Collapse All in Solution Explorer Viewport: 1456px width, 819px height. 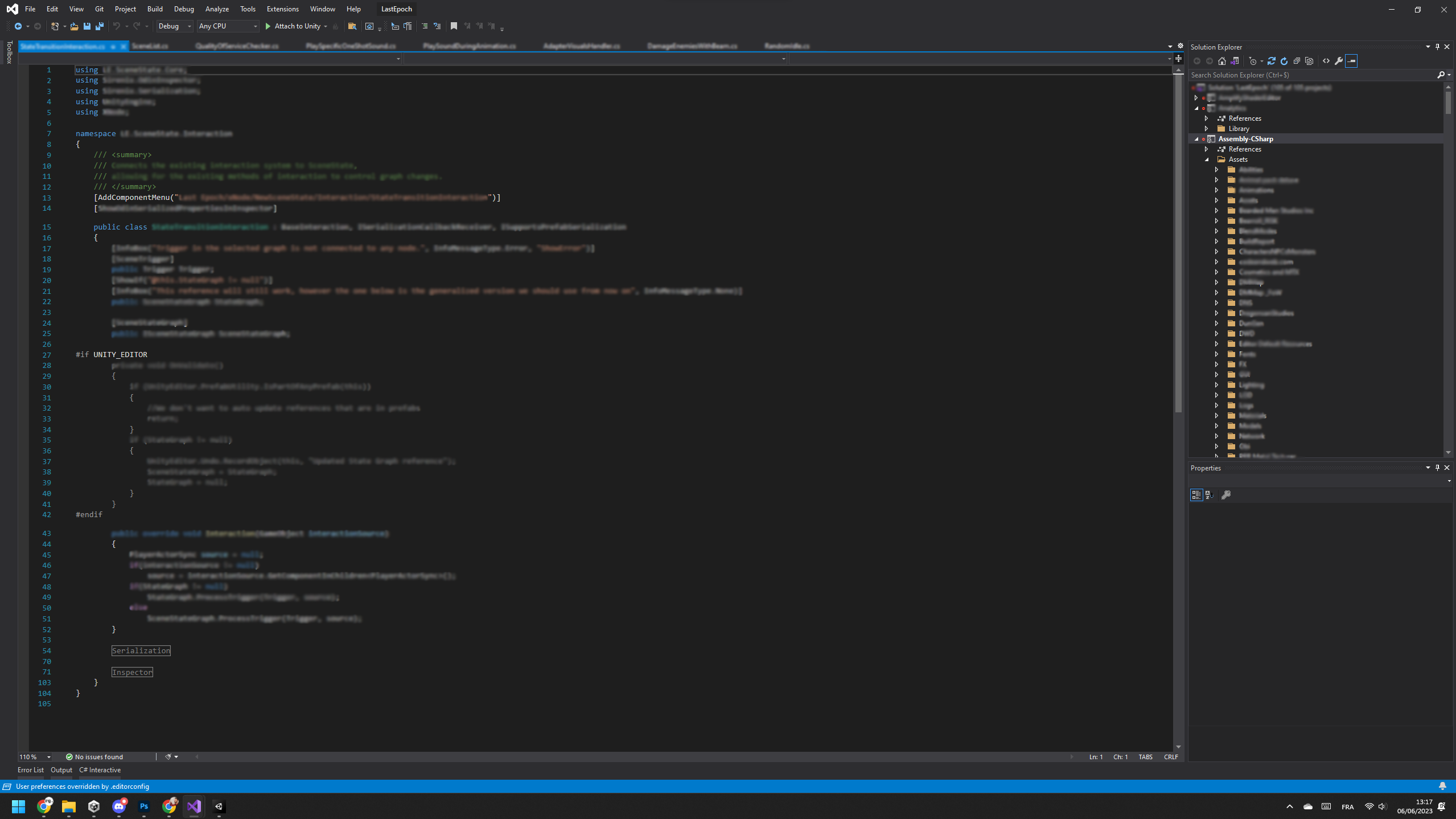[x=1297, y=61]
